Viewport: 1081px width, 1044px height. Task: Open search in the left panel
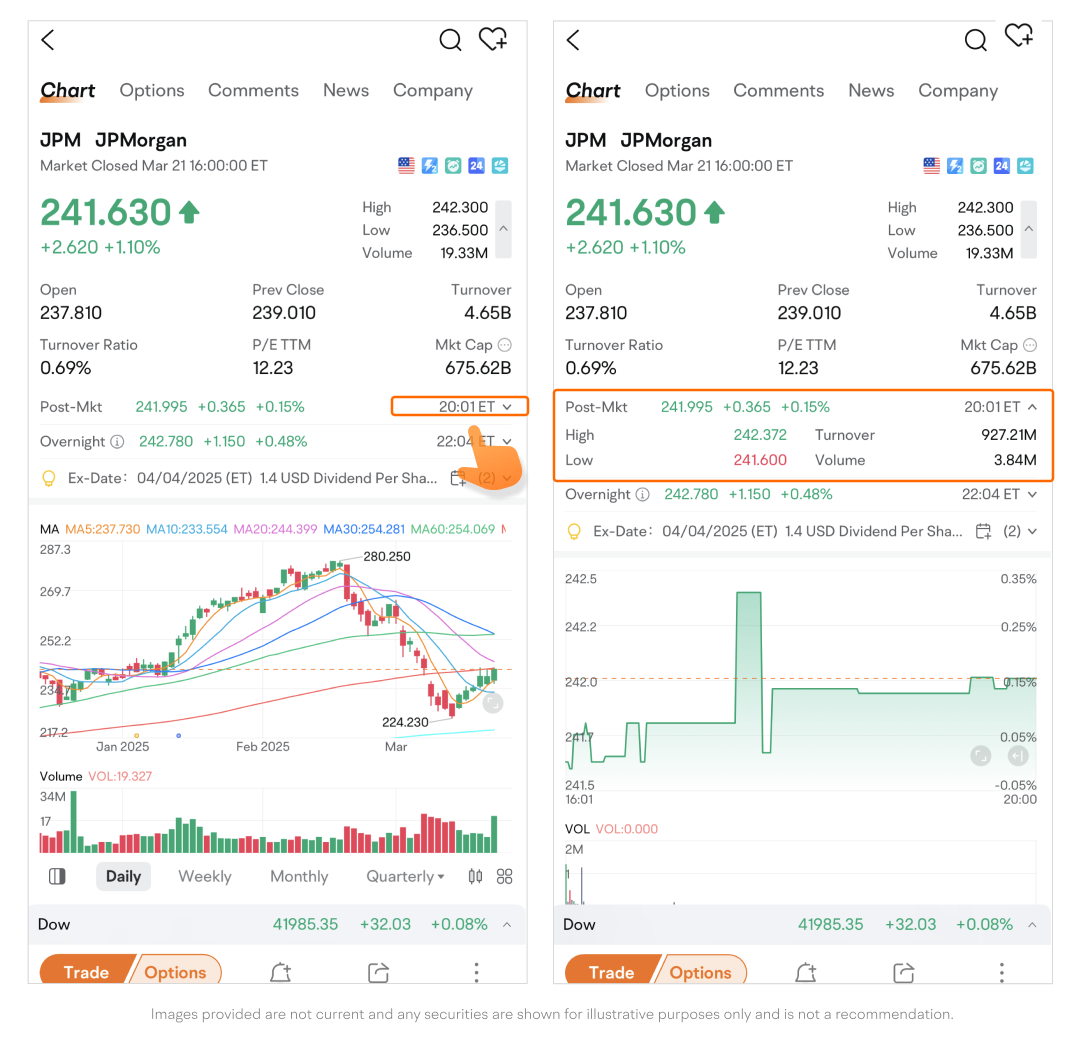(450, 40)
